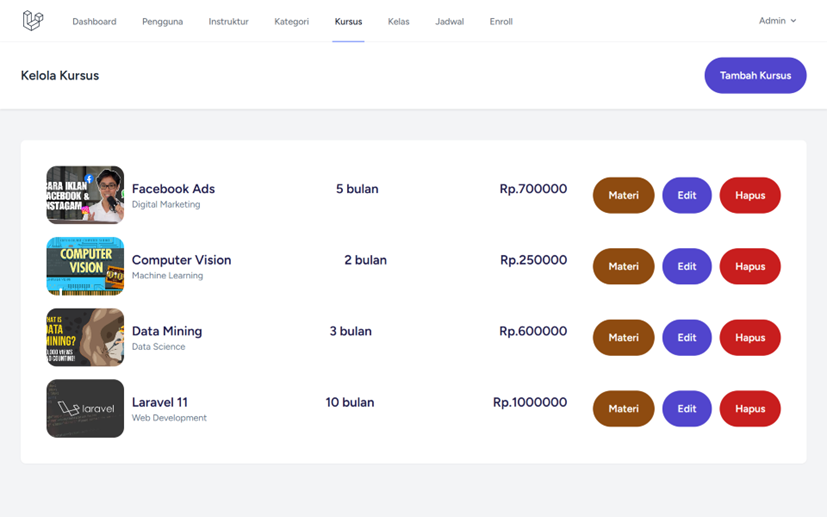Image resolution: width=827 pixels, height=517 pixels.
Task: Click the Machine Learning category label
Action: click(x=167, y=275)
